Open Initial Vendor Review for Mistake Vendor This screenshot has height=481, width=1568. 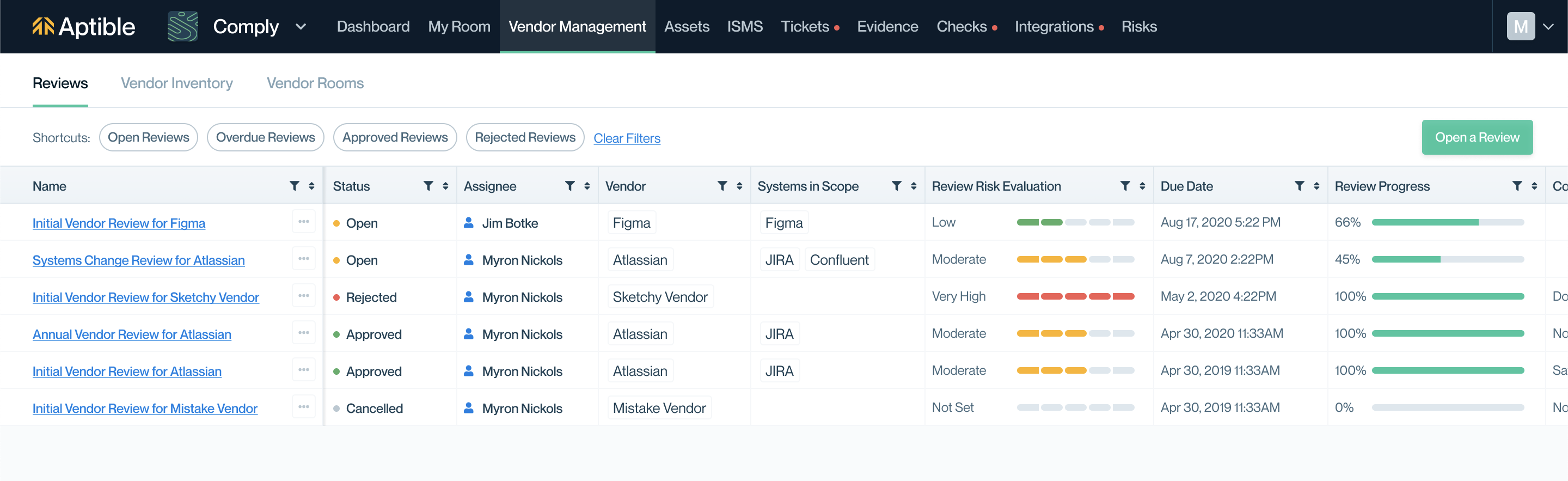point(145,409)
